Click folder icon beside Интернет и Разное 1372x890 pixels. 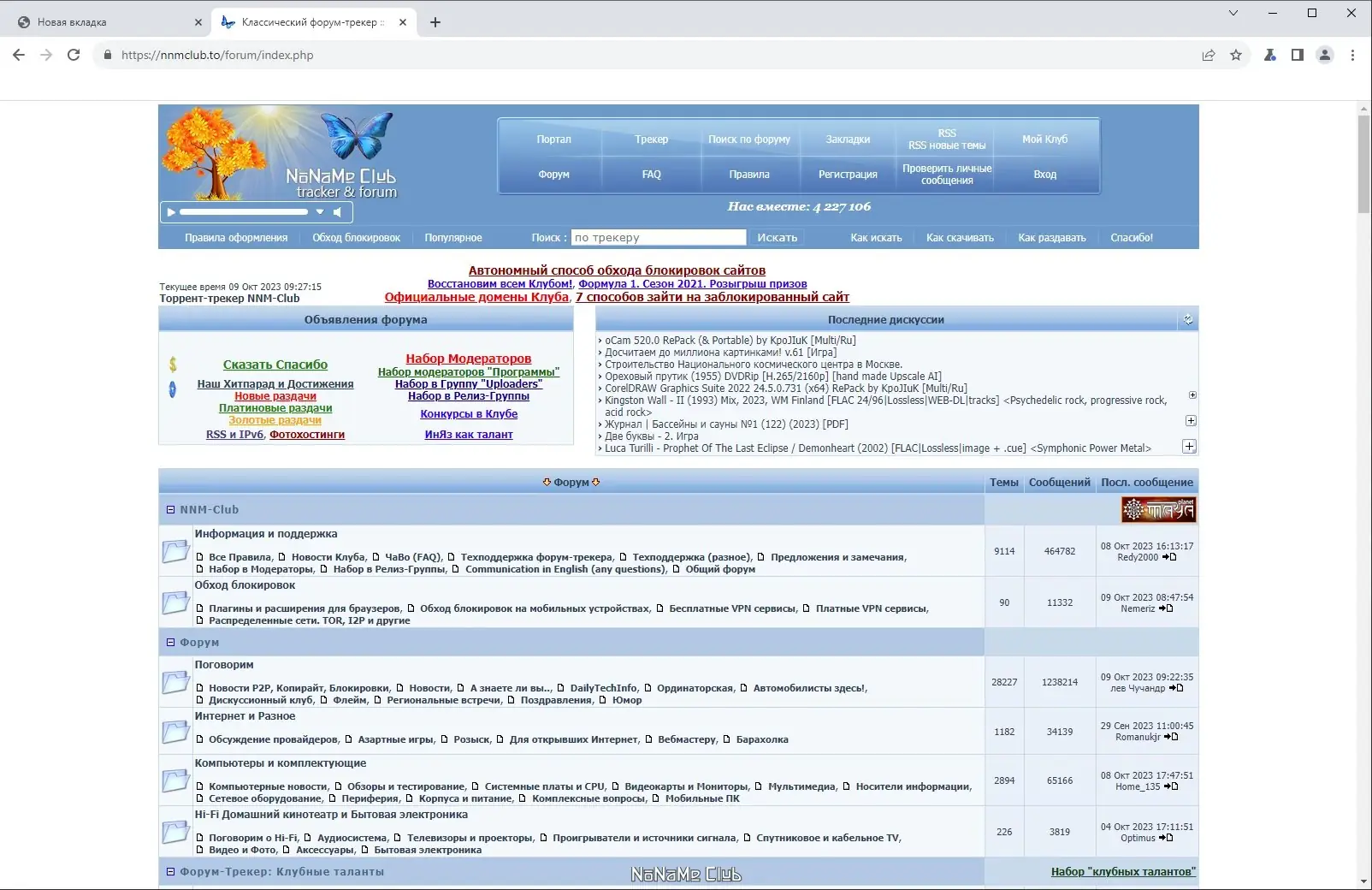click(175, 732)
